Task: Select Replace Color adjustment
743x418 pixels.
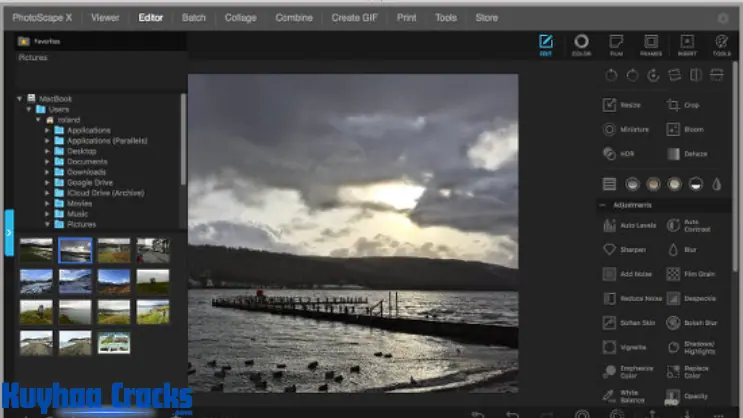Action: [x=688, y=372]
